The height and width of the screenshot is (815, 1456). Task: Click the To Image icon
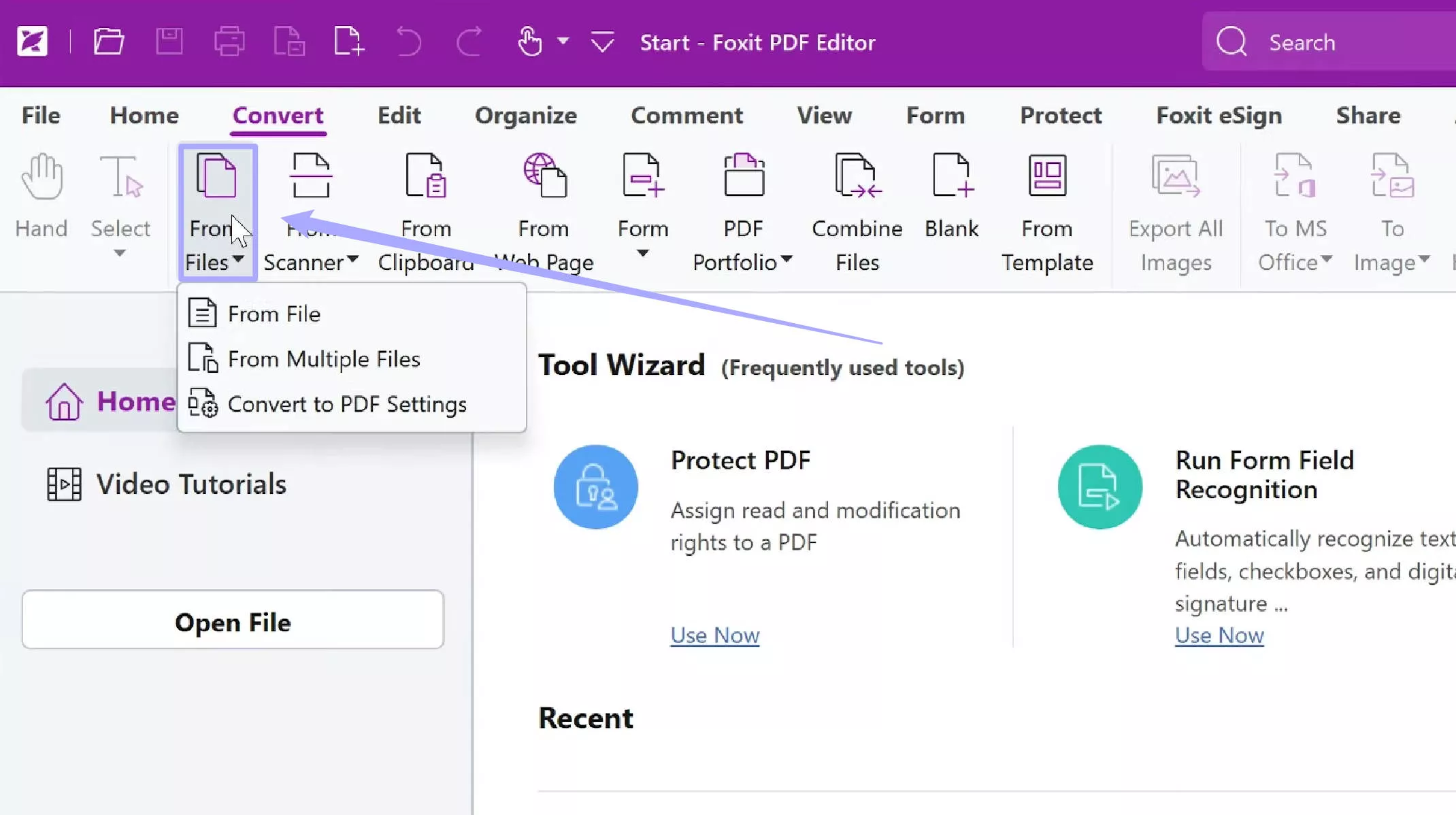[1392, 176]
